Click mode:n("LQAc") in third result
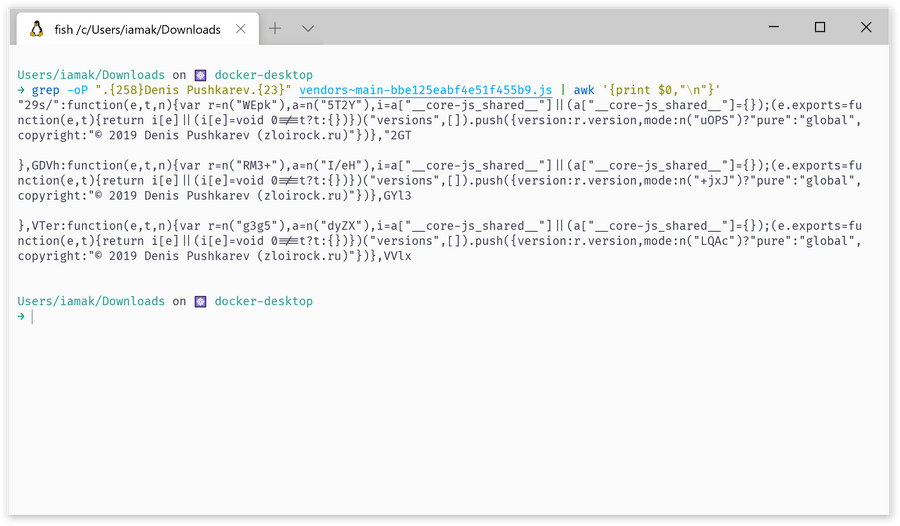 pyautogui.click(x=689, y=241)
